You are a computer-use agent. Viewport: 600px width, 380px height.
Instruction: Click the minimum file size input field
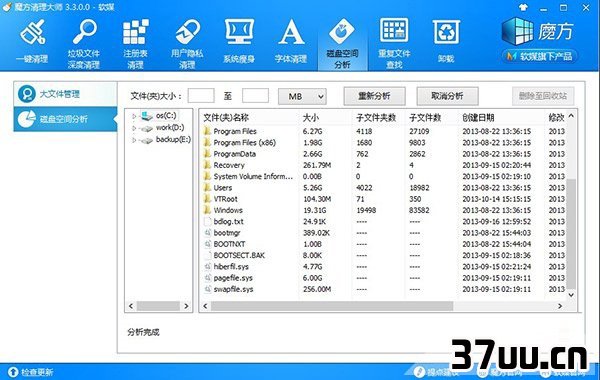(x=201, y=96)
